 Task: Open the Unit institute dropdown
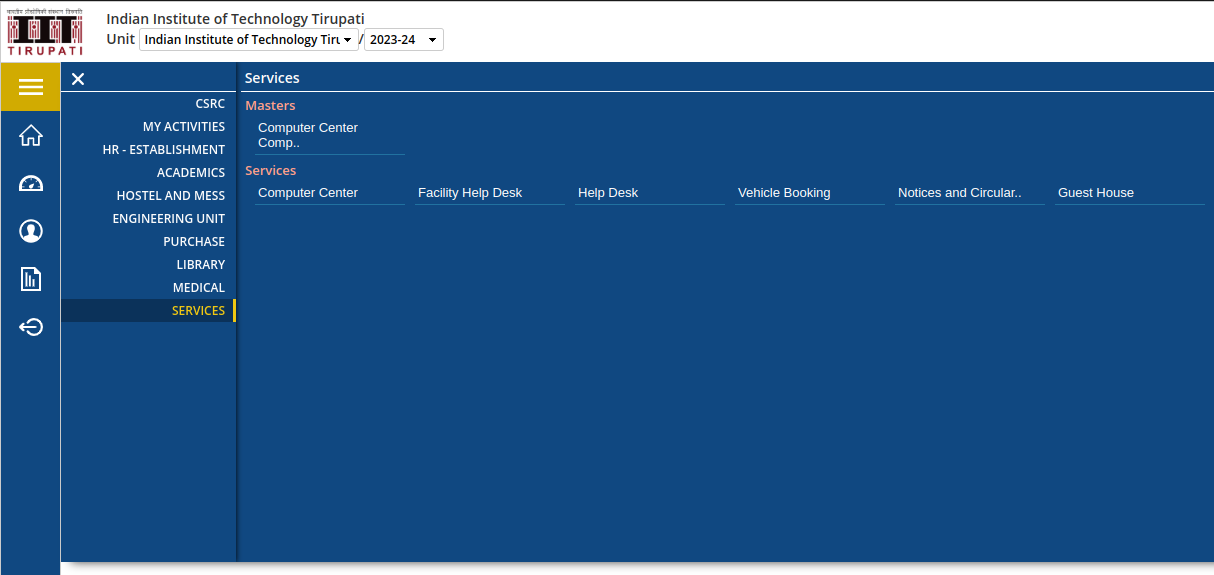coord(248,40)
